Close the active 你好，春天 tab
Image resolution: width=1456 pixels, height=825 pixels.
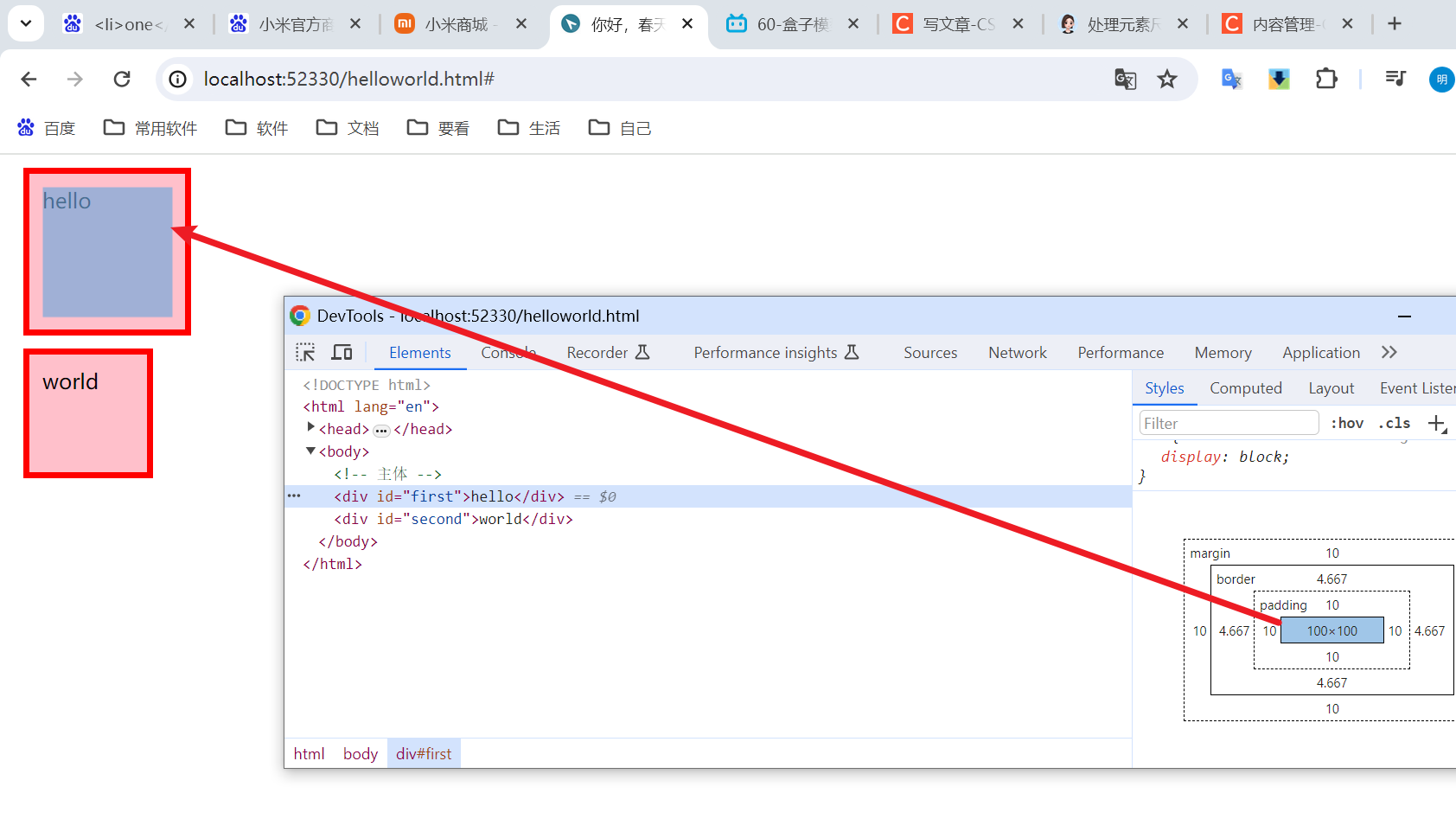click(x=687, y=24)
